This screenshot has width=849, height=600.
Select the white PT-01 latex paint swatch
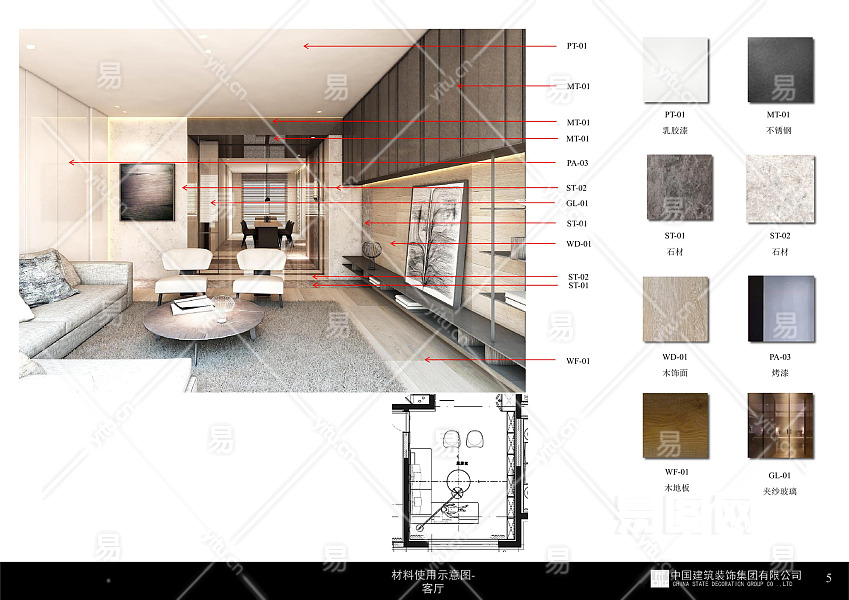coord(675,70)
